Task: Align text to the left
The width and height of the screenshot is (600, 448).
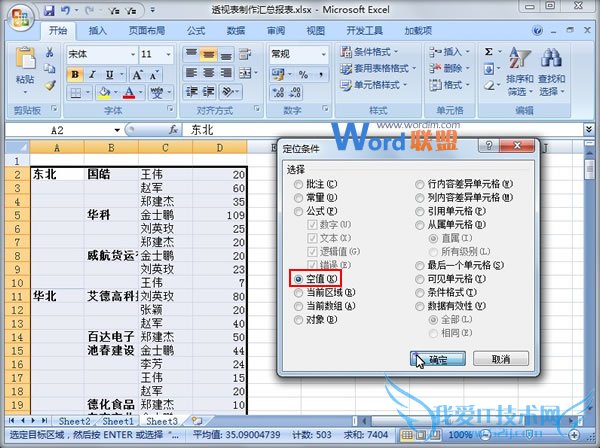Action: coord(191,73)
